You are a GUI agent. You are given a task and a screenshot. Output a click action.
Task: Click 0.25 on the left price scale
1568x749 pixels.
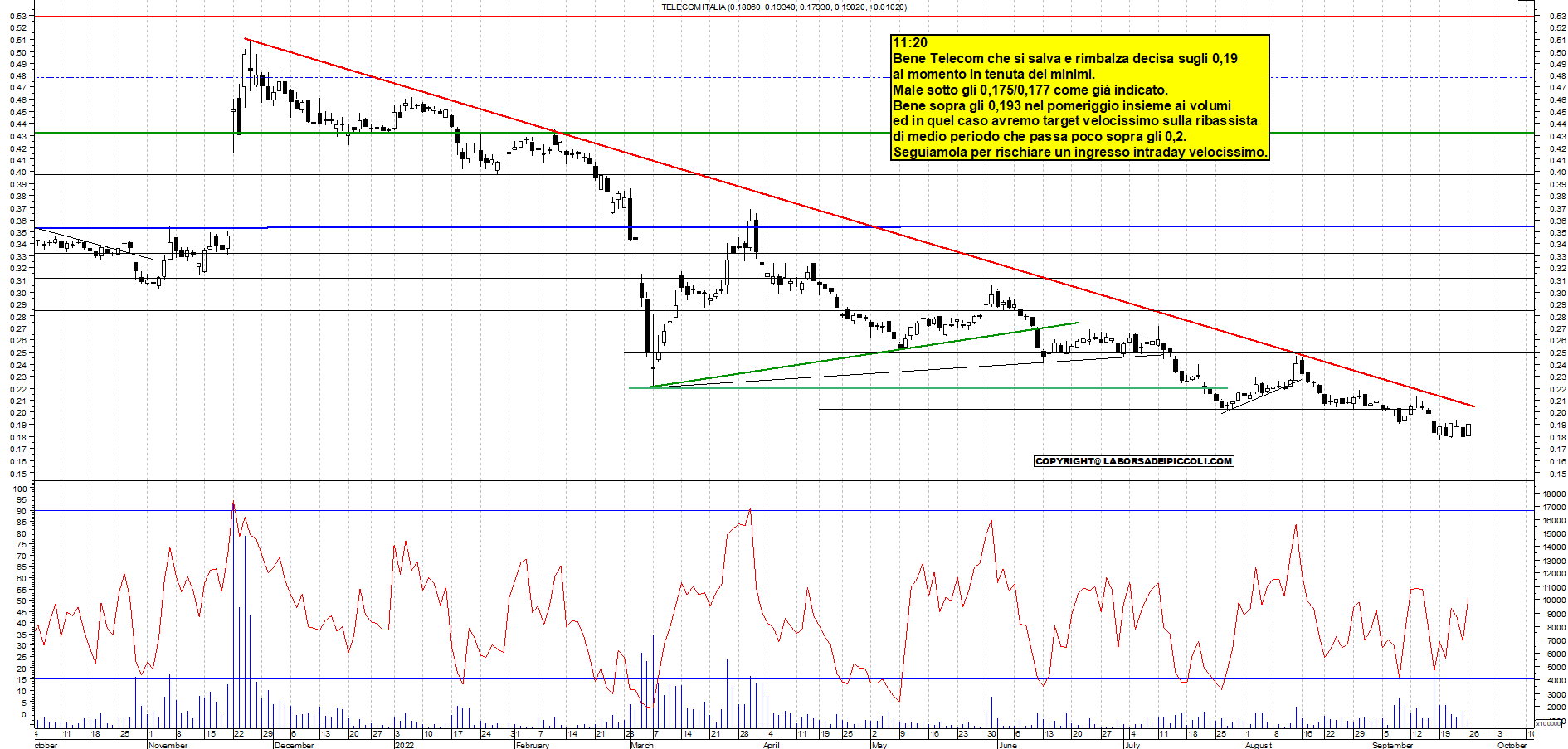[18, 353]
